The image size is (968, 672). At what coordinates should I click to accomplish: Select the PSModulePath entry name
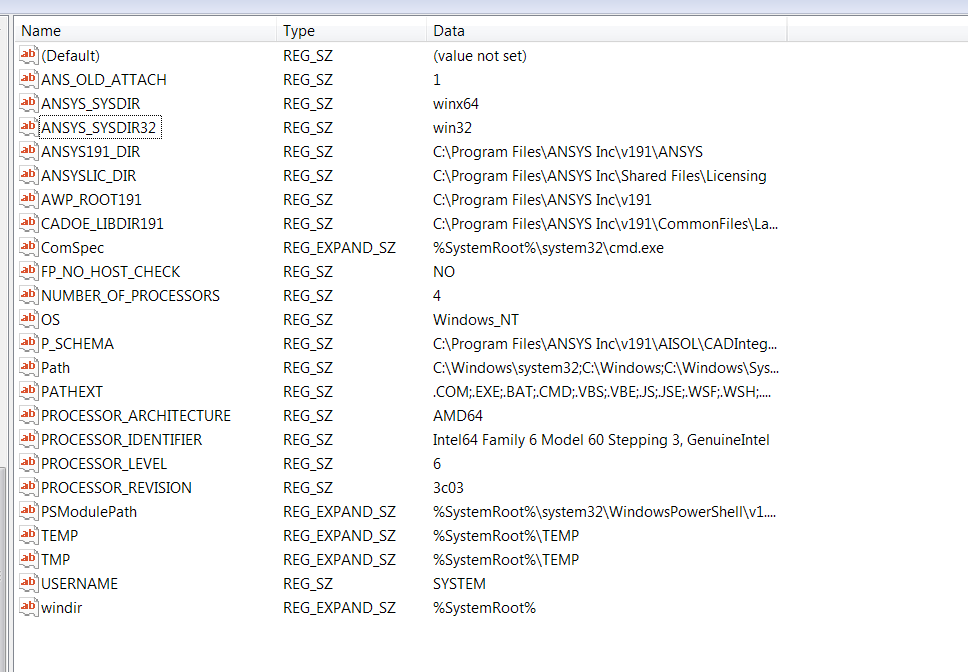(89, 512)
